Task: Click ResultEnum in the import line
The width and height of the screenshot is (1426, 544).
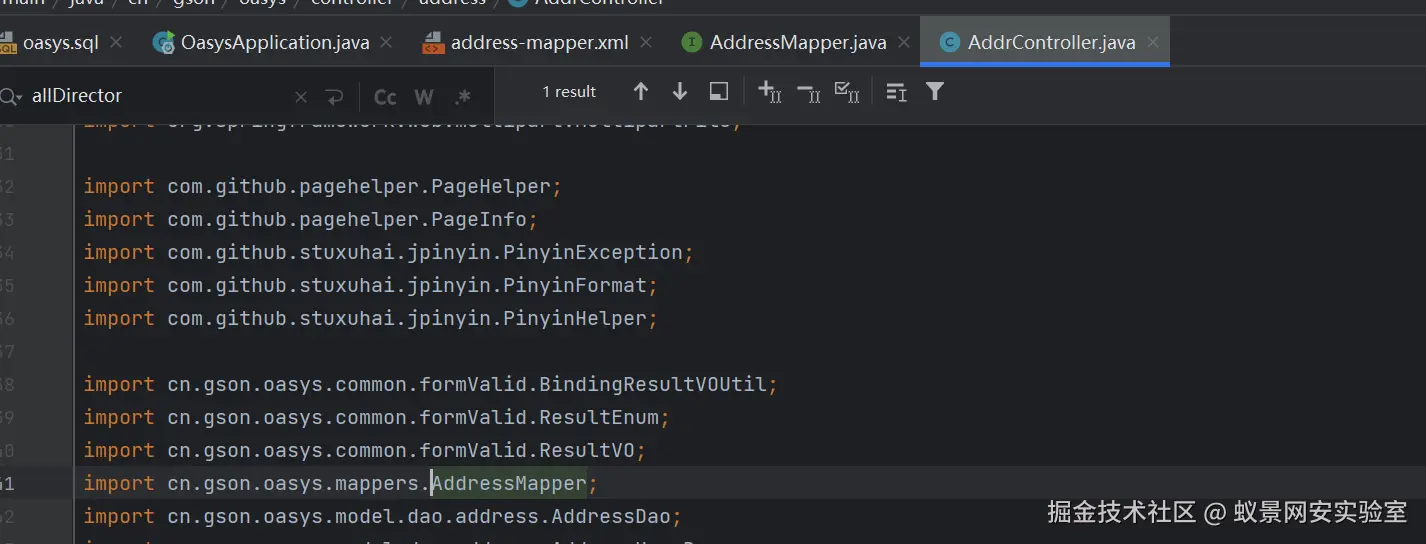Action: 599,417
